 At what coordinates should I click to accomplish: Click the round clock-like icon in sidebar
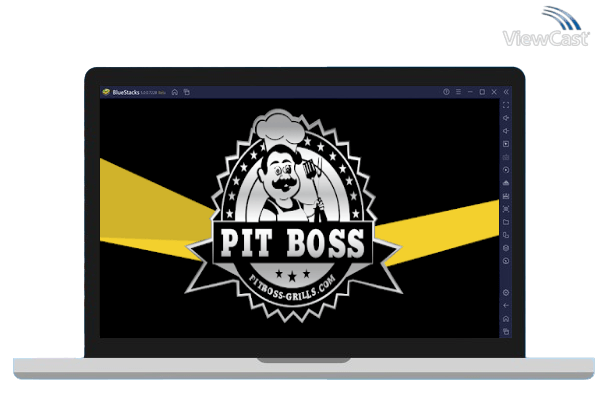point(506,261)
